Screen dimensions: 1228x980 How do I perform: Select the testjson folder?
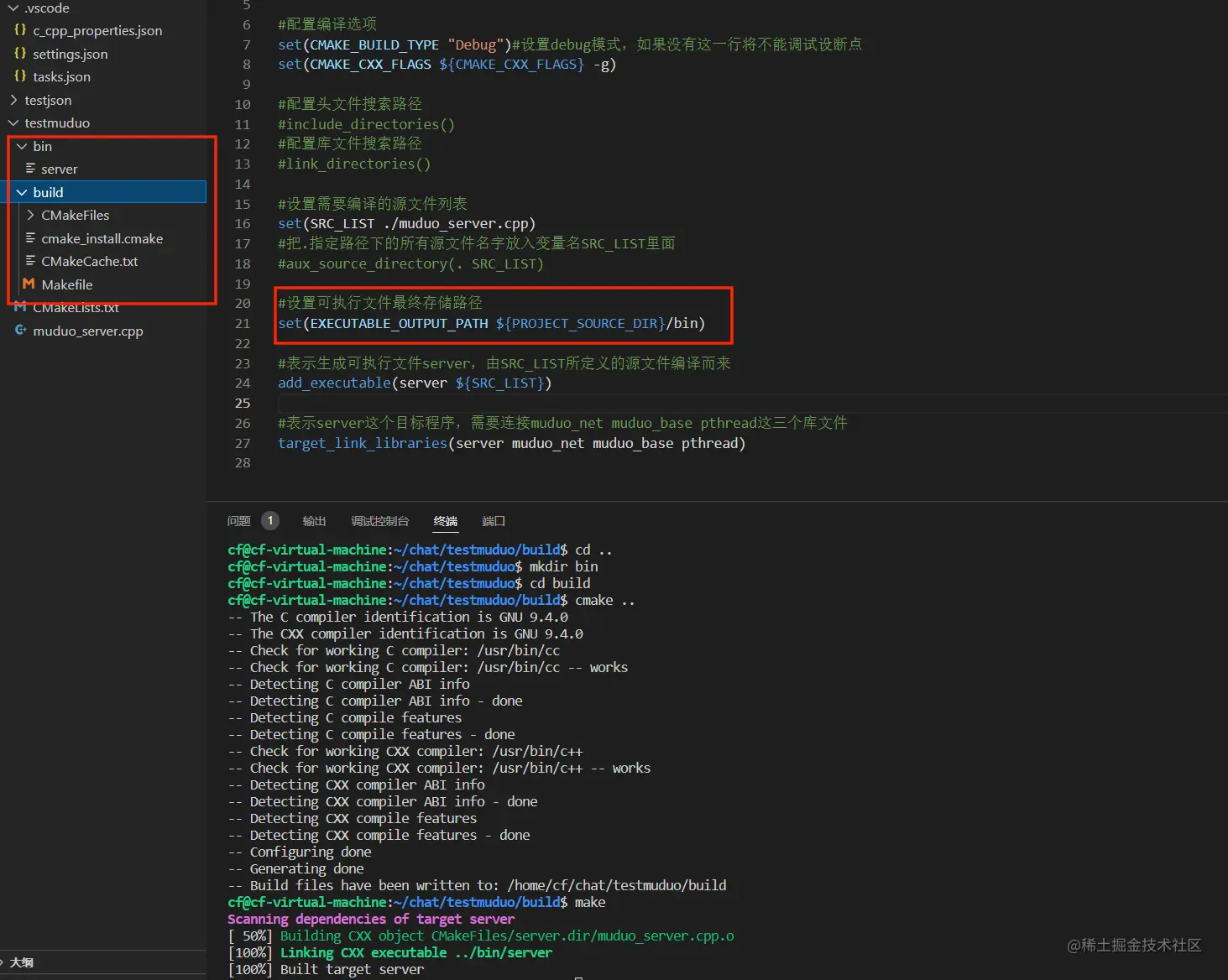(48, 100)
